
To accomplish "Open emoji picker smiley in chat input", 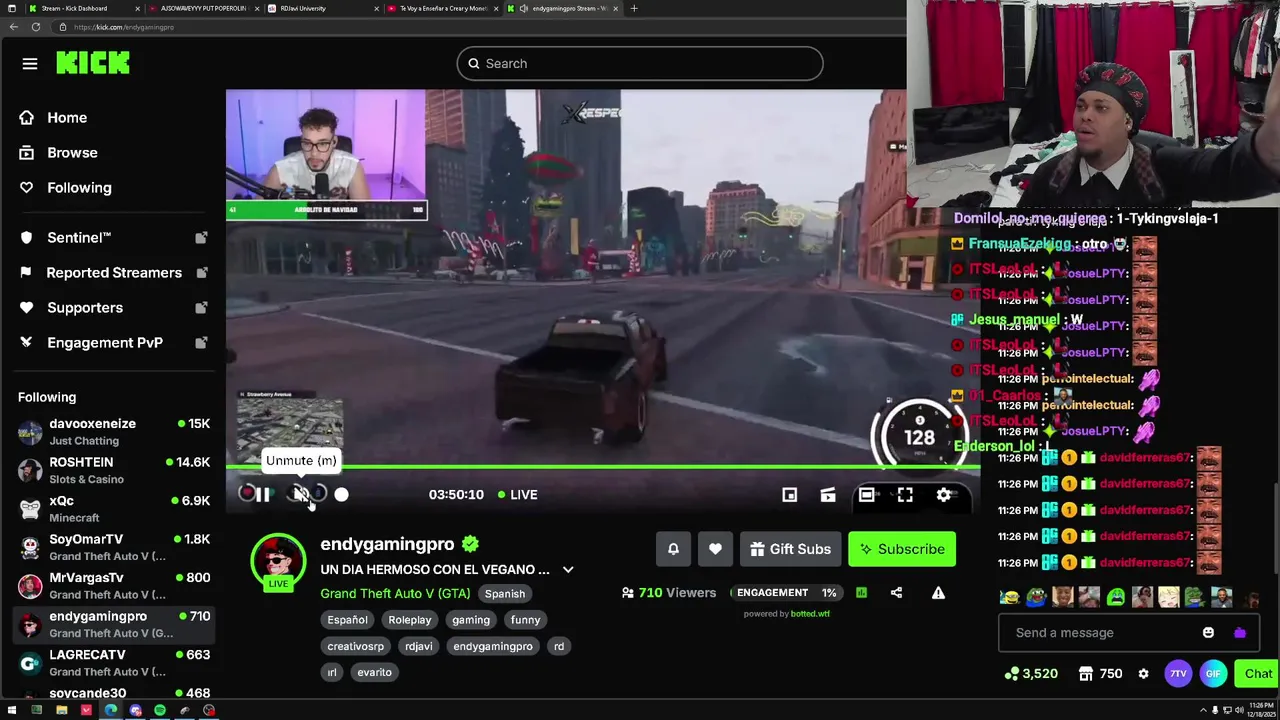I will click(x=1208, y=633).
